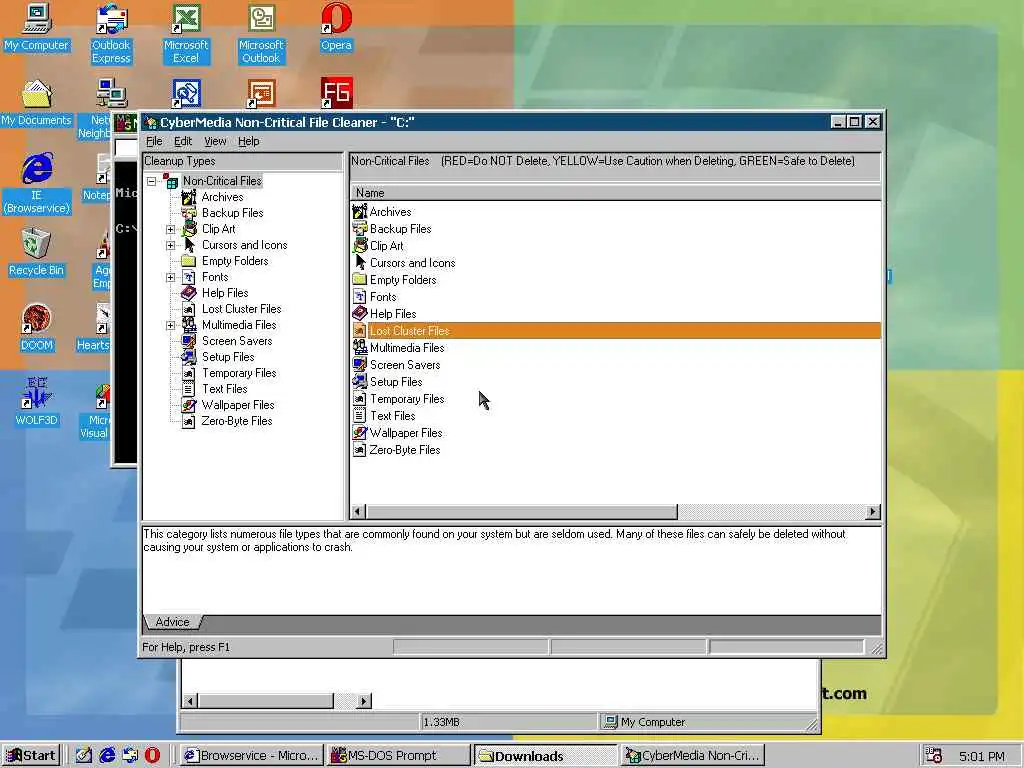Click the Start button

(31, 756)
